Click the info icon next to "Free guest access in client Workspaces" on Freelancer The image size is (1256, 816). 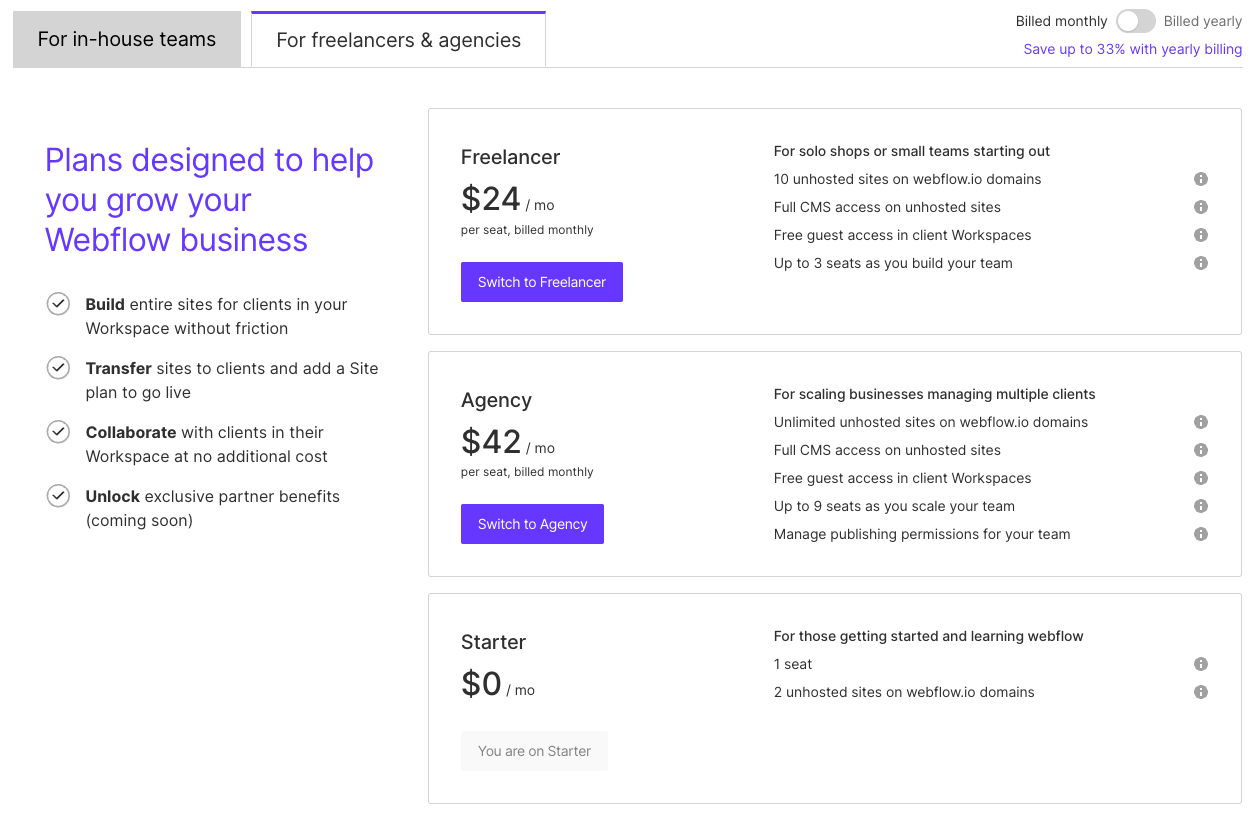click(x=1201, y=235)
